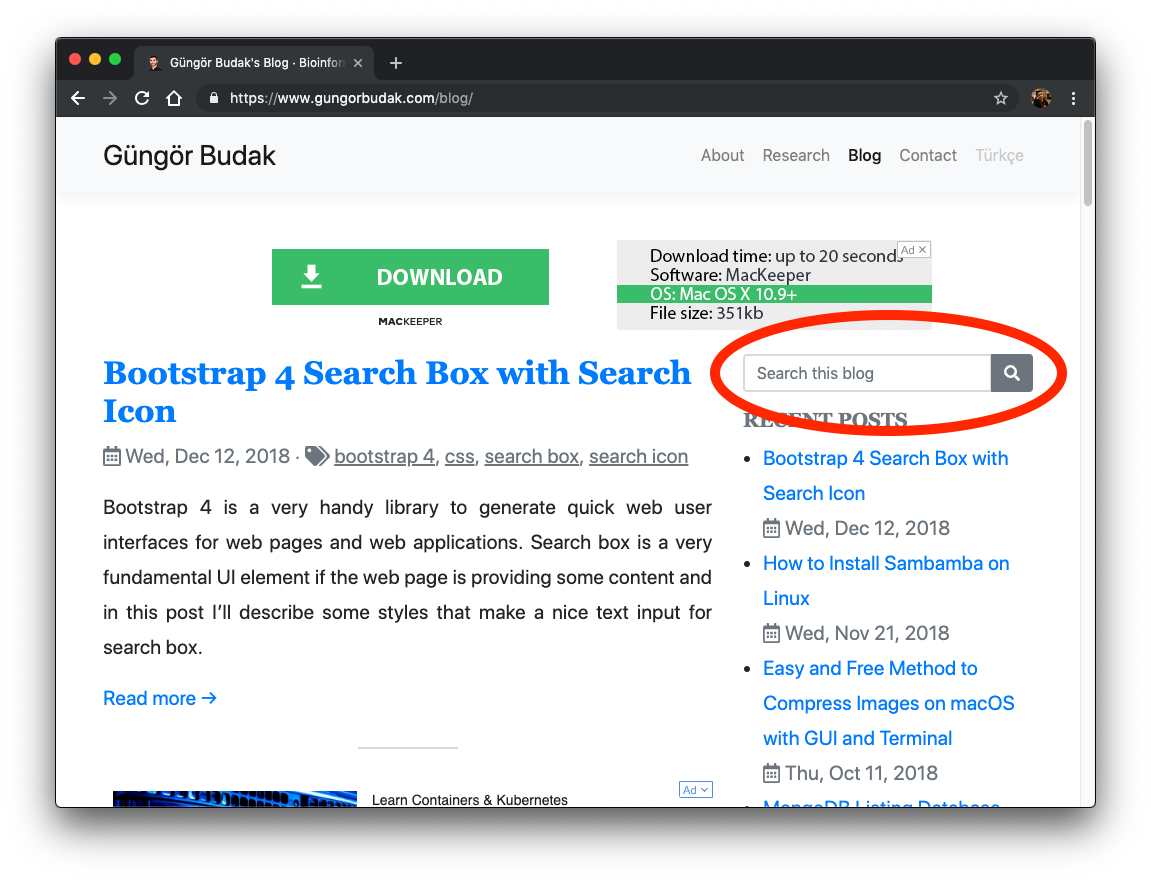
Task: Expand the Ad options dropdown on the Kubernetes ad
Action: pyautogui.click(x=696, y=790)
